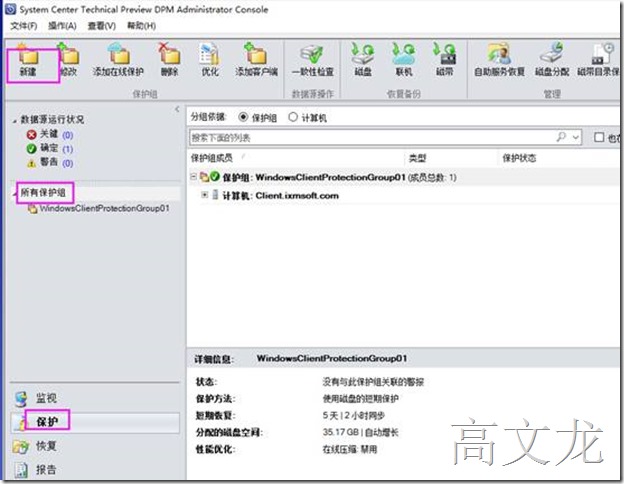The image size is (624, 484).
Task: Click the 报告 reporting workspace icon
Action: [21, 470]
